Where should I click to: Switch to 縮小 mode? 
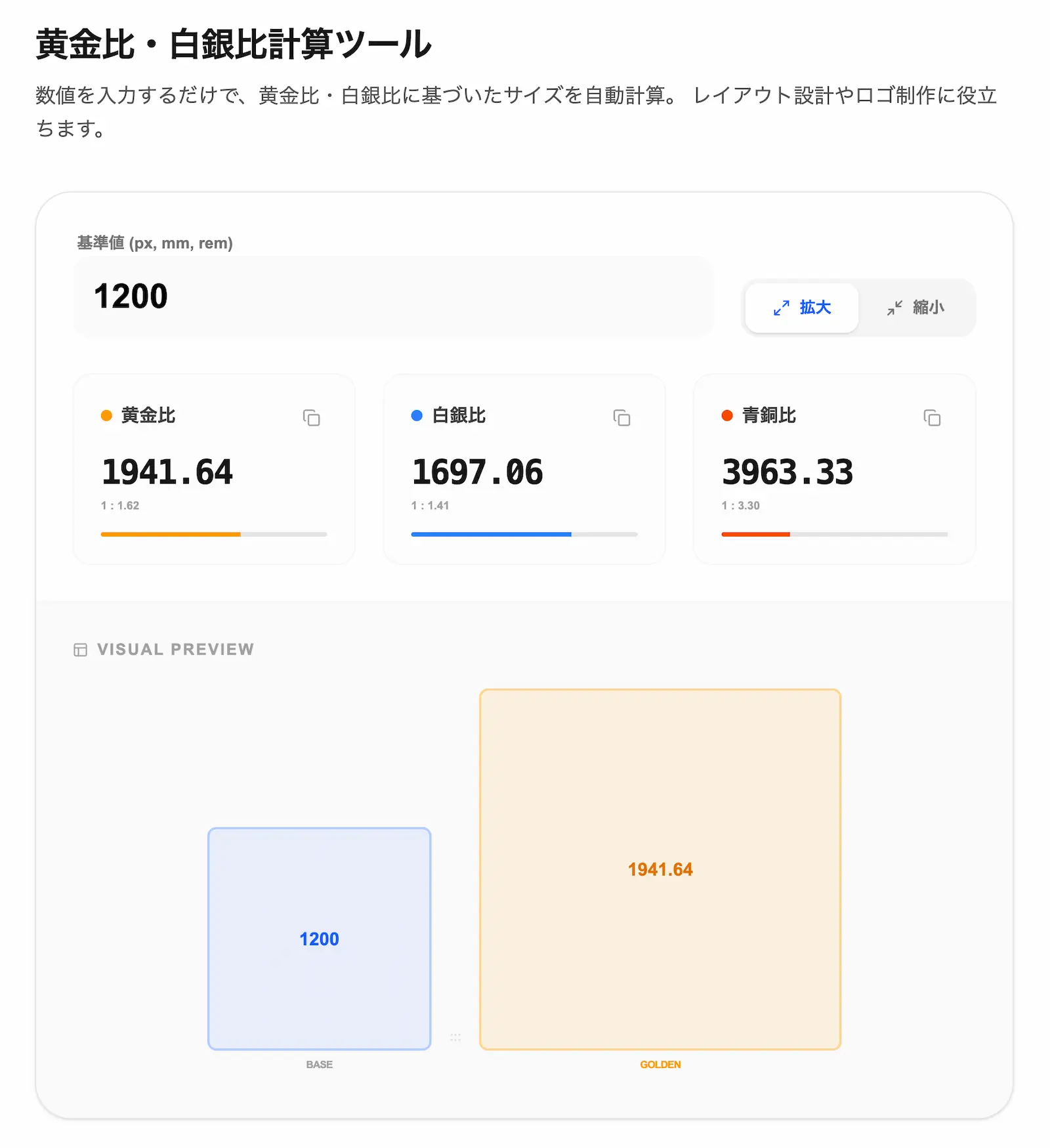pyautogui.click(x=915, y=308)
